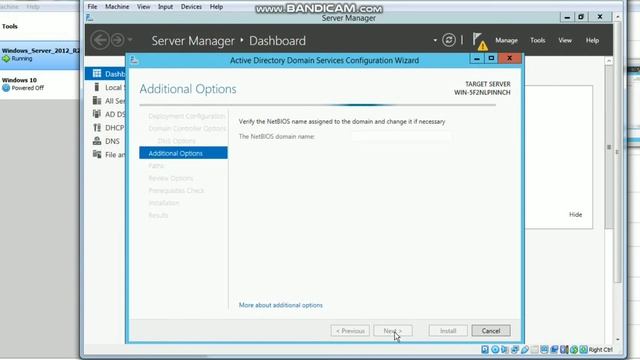Click the hard disk activity status icon
Screen dimensions: 640x360
(485, 349)
